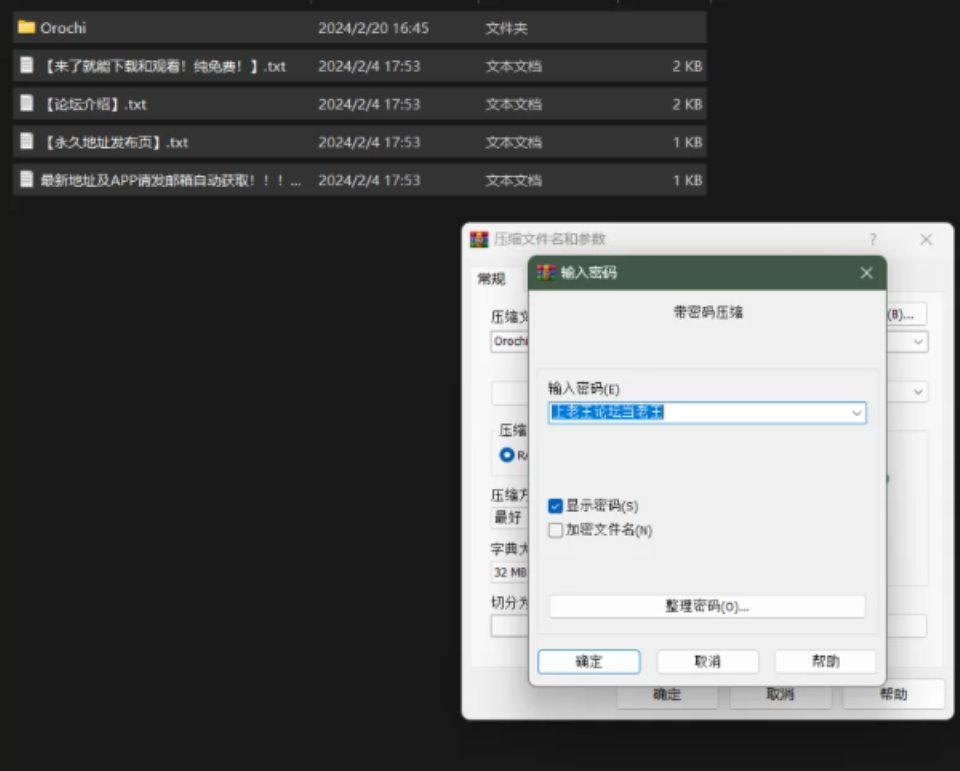Click the 文件夹 type cell
Image resolution: width=960 pixels, height=771 pixels.
pos(506,28)
